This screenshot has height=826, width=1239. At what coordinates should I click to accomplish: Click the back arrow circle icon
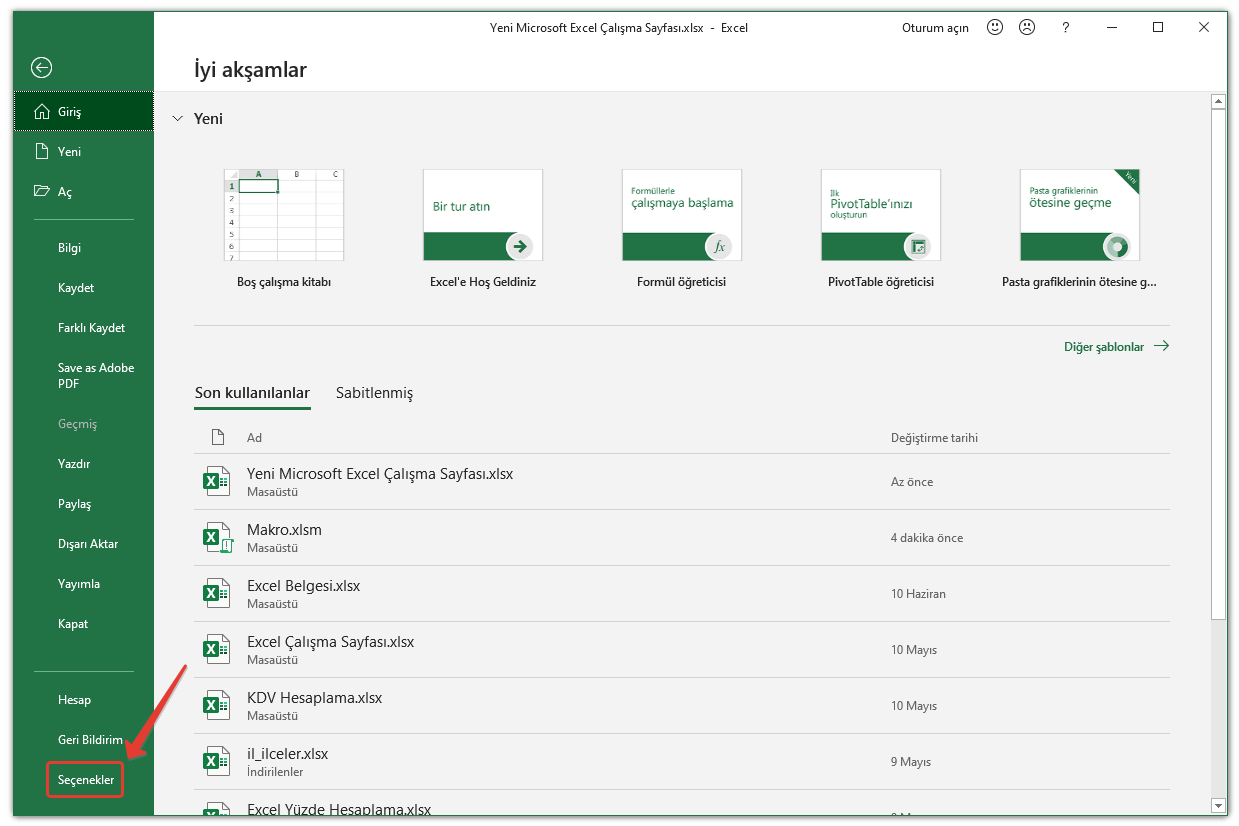click(x=41, y=67)
